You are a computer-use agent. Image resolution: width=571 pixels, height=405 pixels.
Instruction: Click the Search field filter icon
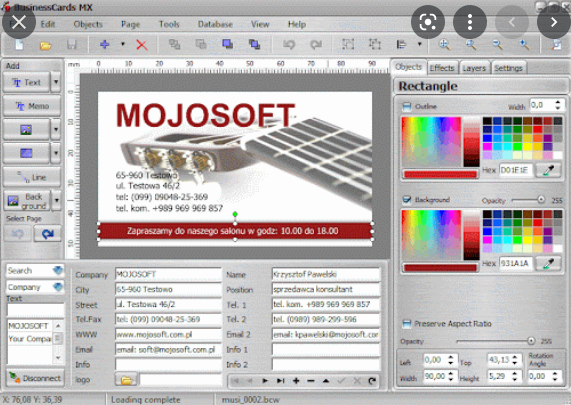pos(58,271)
